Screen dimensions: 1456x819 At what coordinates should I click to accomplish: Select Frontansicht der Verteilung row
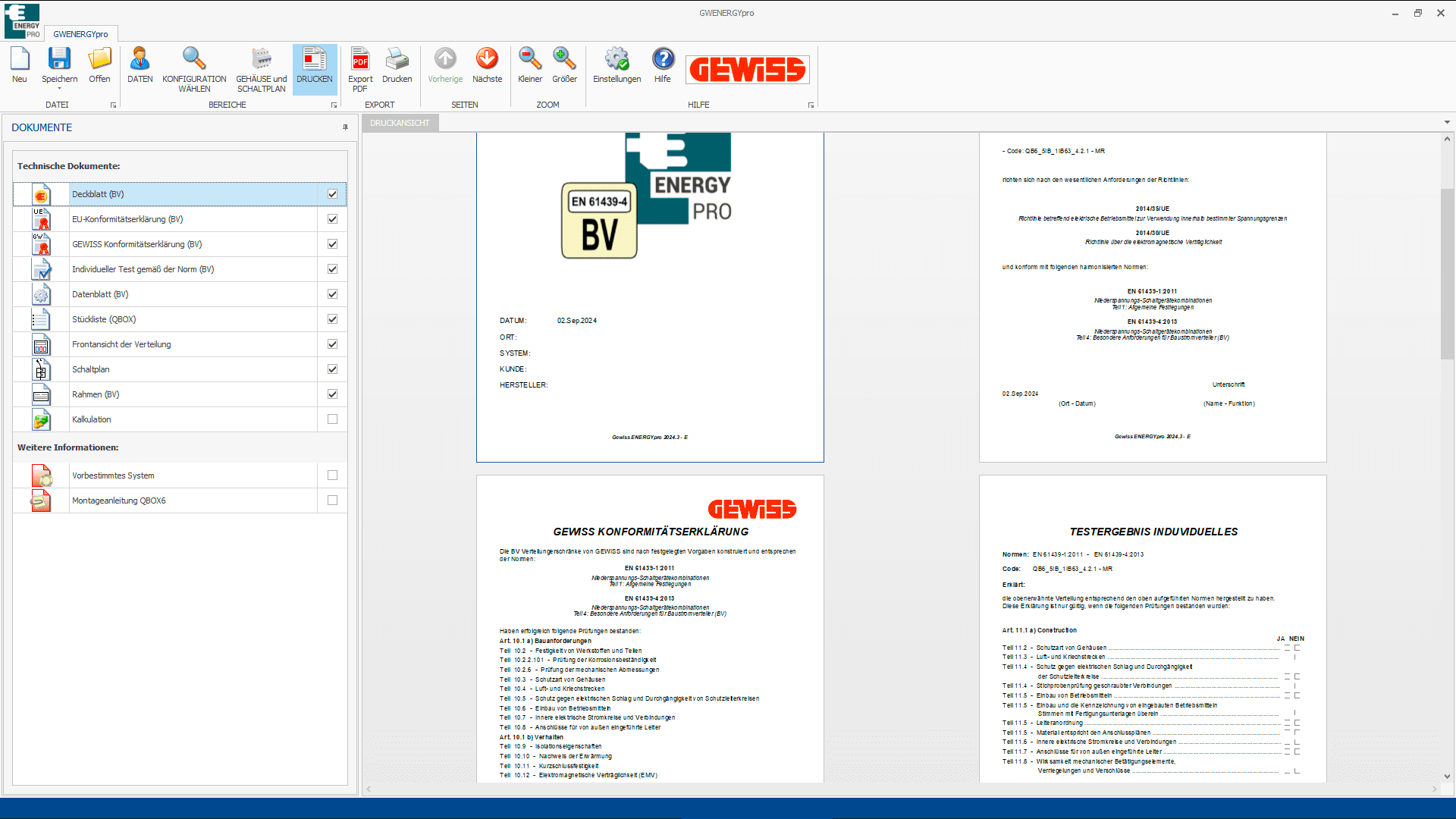180,344
